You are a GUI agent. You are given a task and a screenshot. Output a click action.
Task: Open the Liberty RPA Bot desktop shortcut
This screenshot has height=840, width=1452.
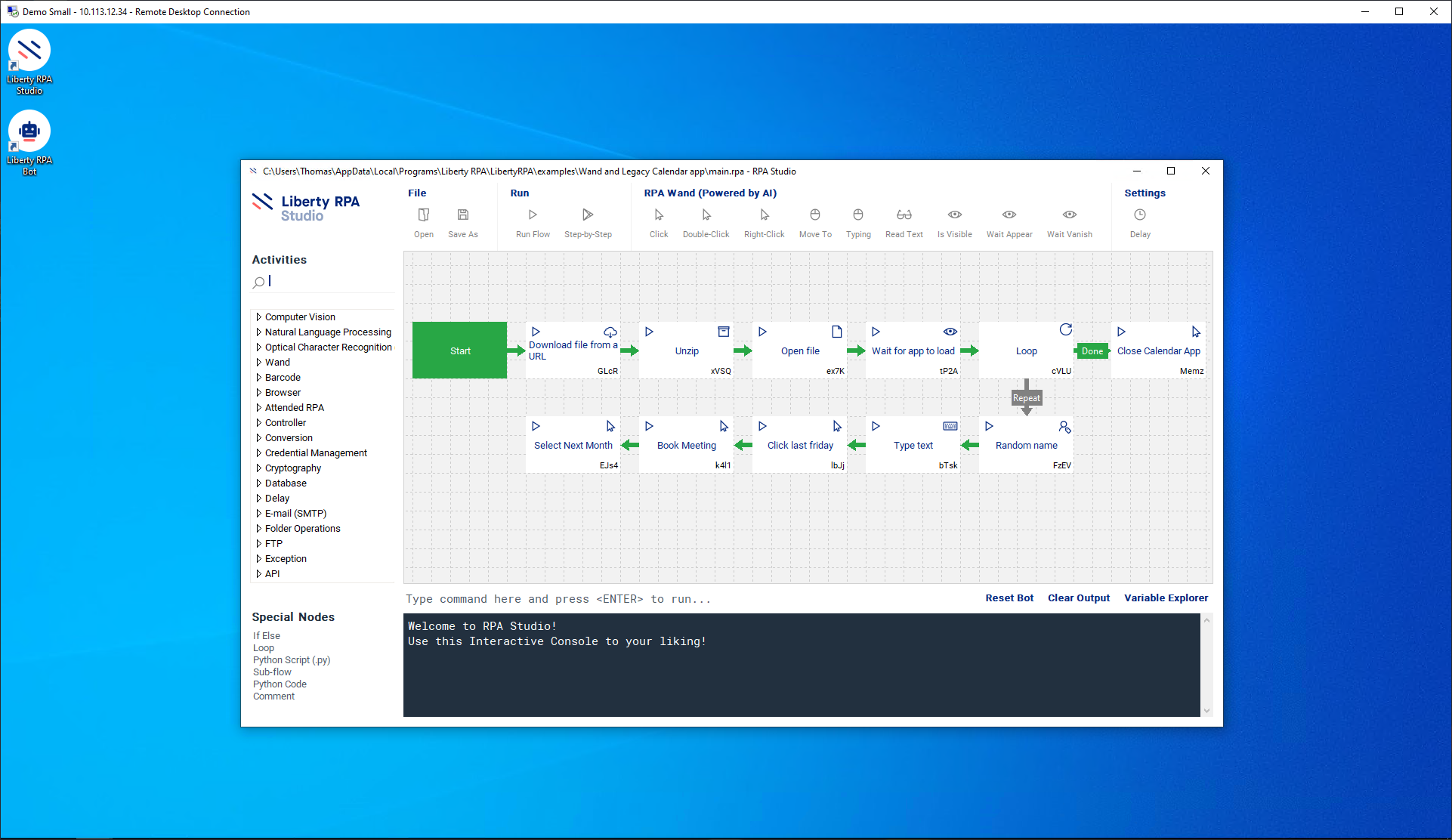[29, 132]
